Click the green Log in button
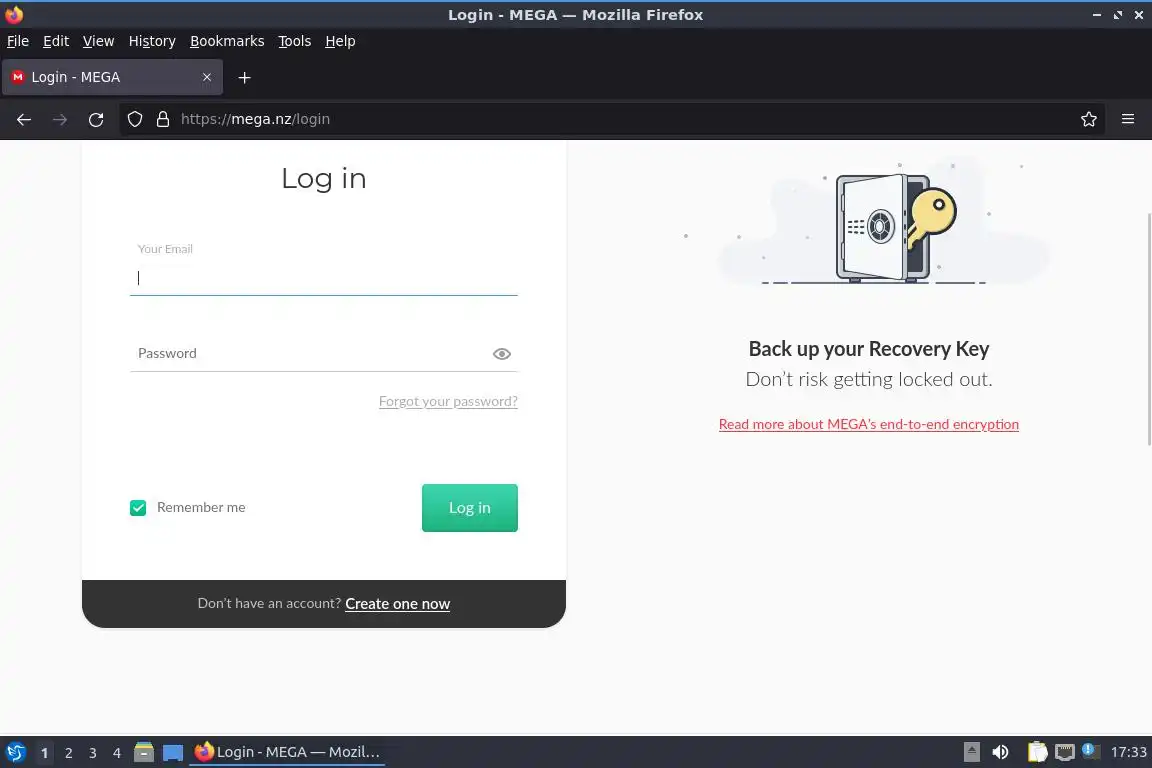Screen dimensions: 1152x768 469,508
